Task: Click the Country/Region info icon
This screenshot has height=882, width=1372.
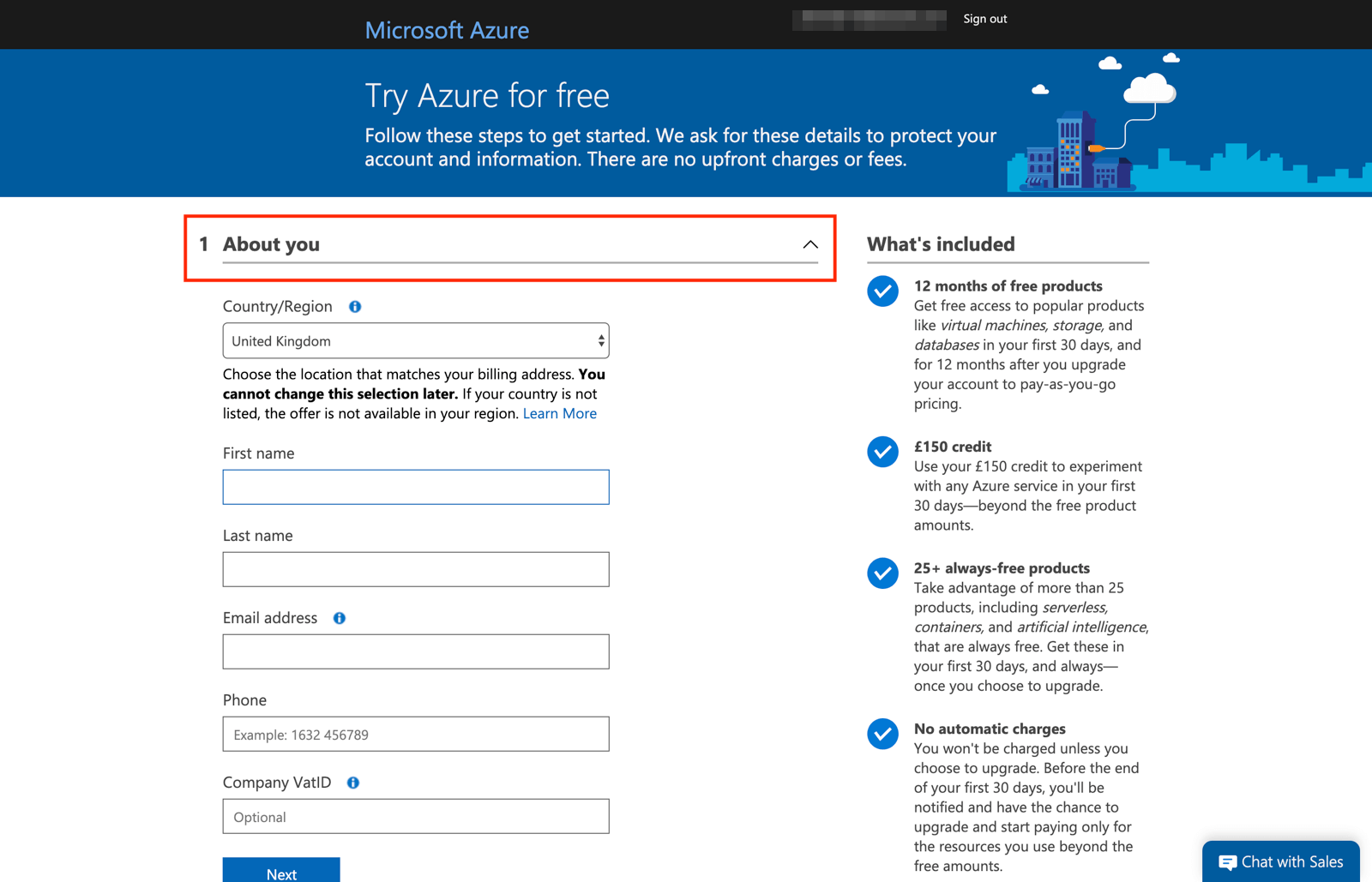Action: pos(355,307)
